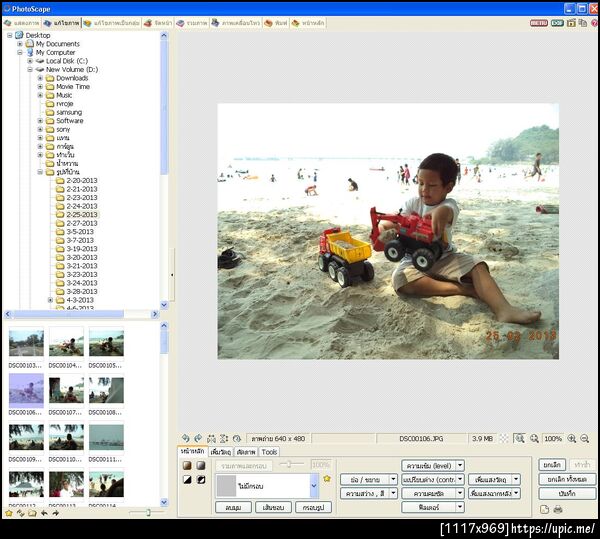This screenshot has height=539, width=600.
Task: Click the zoom in plus magnifier
Action: (572, 438)
